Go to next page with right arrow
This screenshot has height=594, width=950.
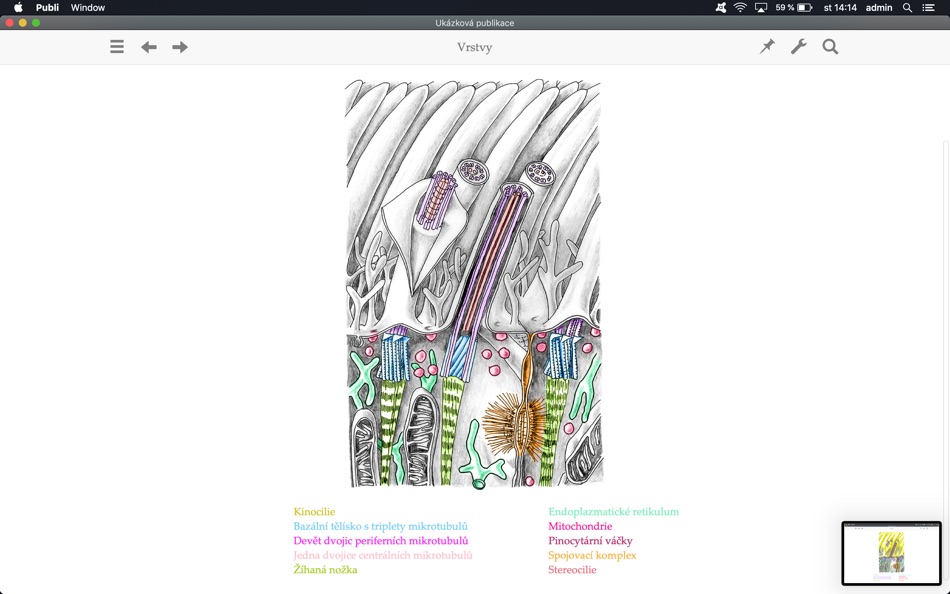pos(180,47)
